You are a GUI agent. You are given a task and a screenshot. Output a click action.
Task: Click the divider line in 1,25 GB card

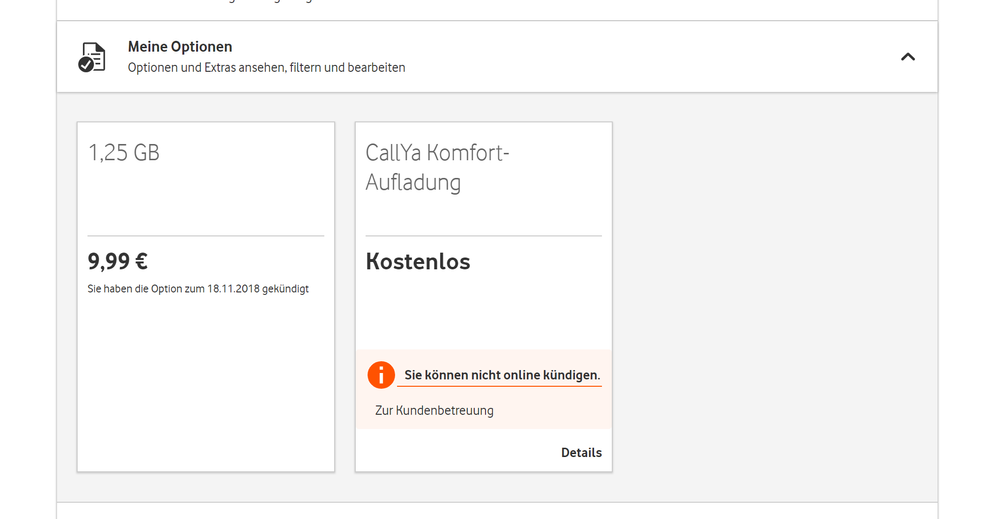[x=205, y=236]
